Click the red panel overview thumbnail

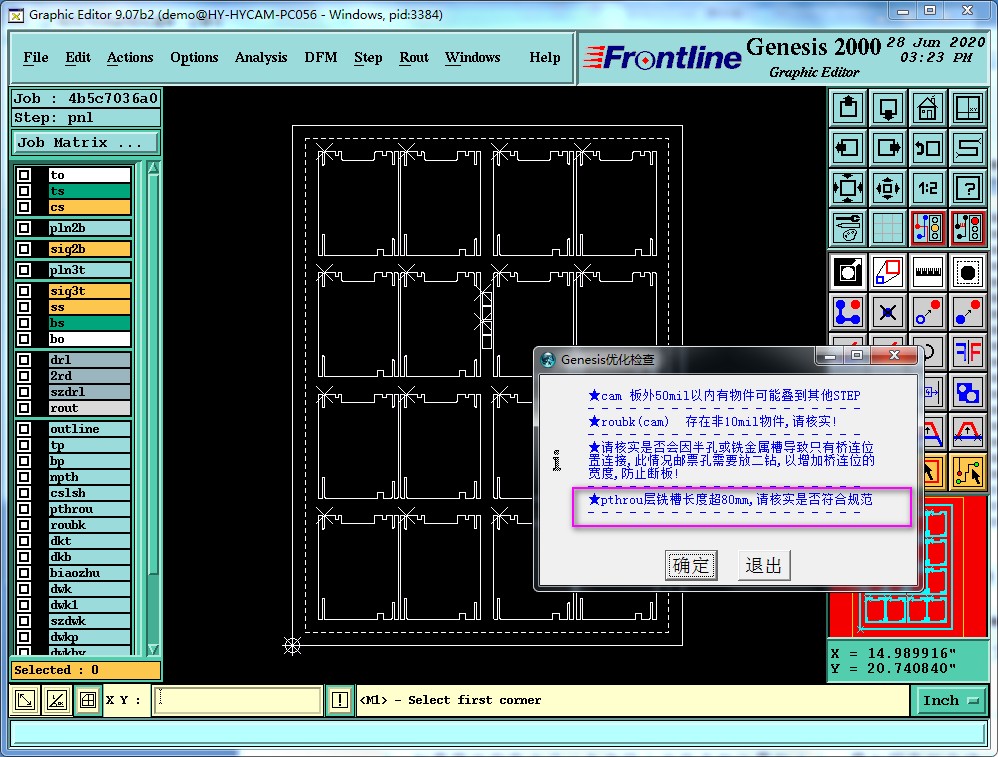click(908, 565)
